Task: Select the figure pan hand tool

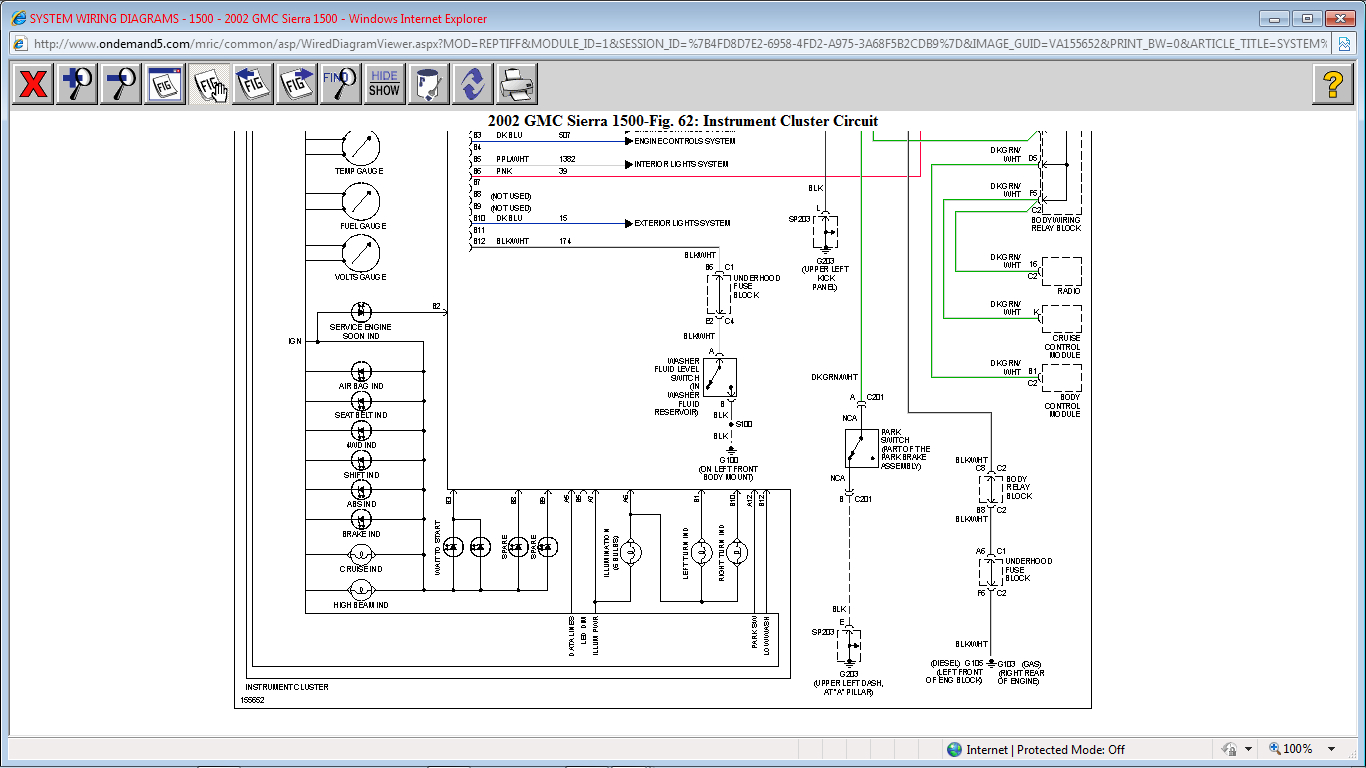Action: click(x=210, y=84)
